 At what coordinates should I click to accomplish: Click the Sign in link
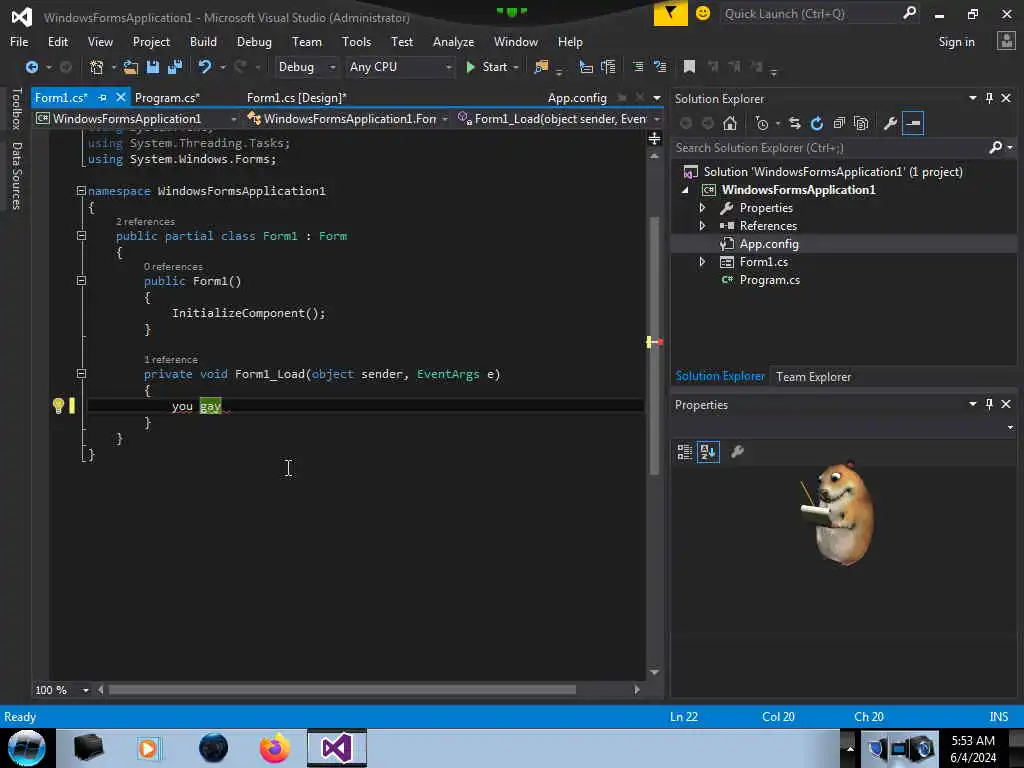point(956,42)
